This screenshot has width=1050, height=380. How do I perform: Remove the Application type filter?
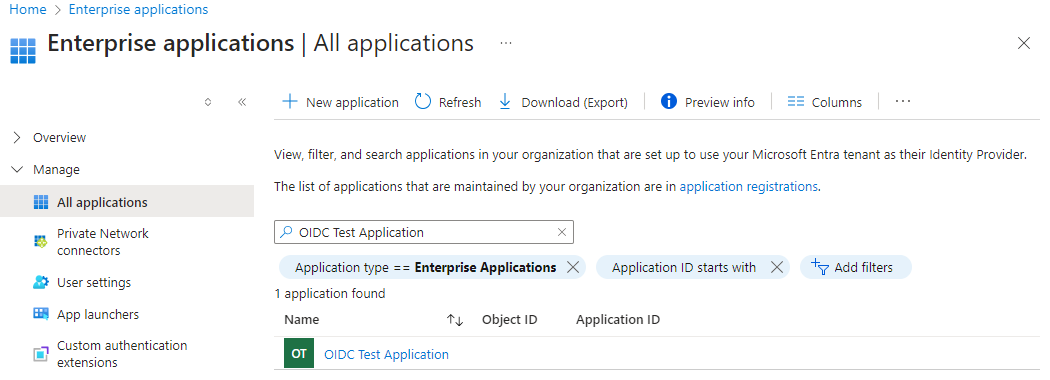pos(573,267)
